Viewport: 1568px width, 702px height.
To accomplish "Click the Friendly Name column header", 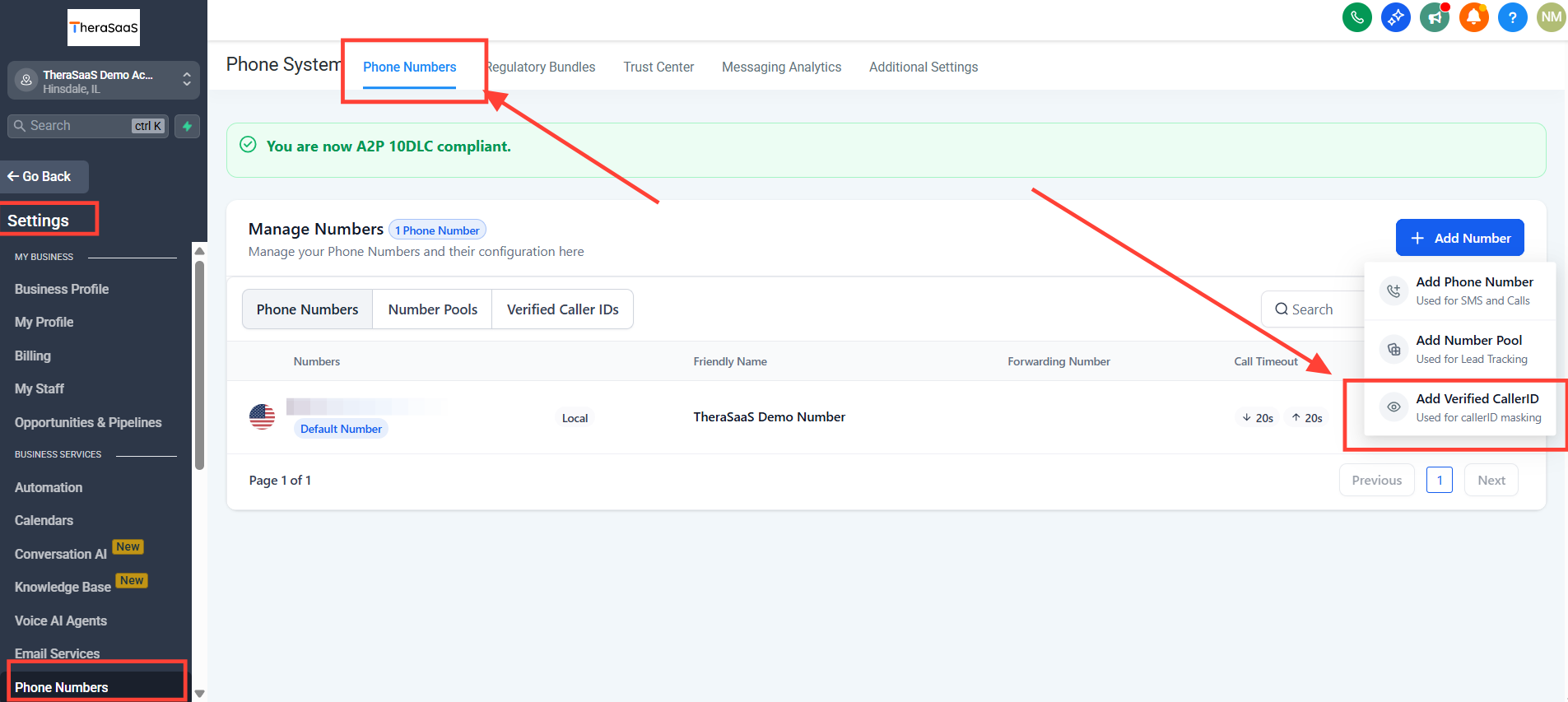I will tap(730, 361).
